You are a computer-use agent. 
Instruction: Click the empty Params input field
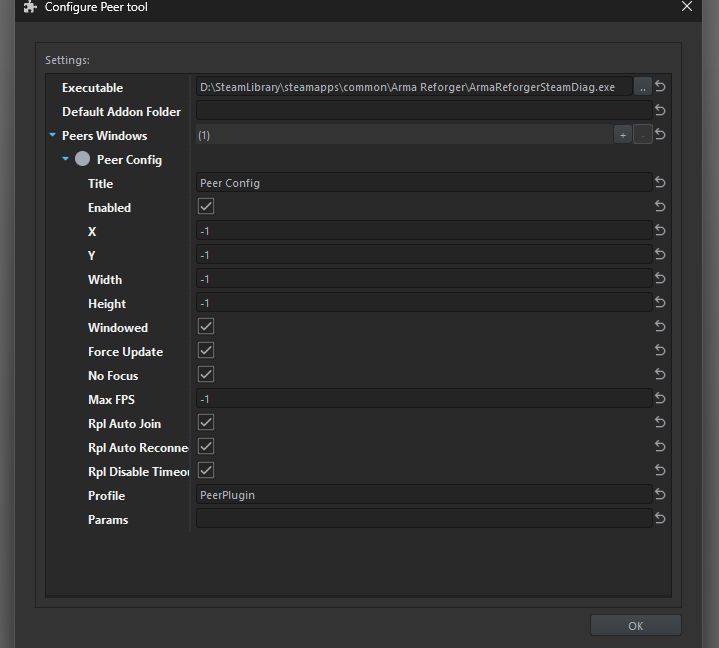click(424, 518)
